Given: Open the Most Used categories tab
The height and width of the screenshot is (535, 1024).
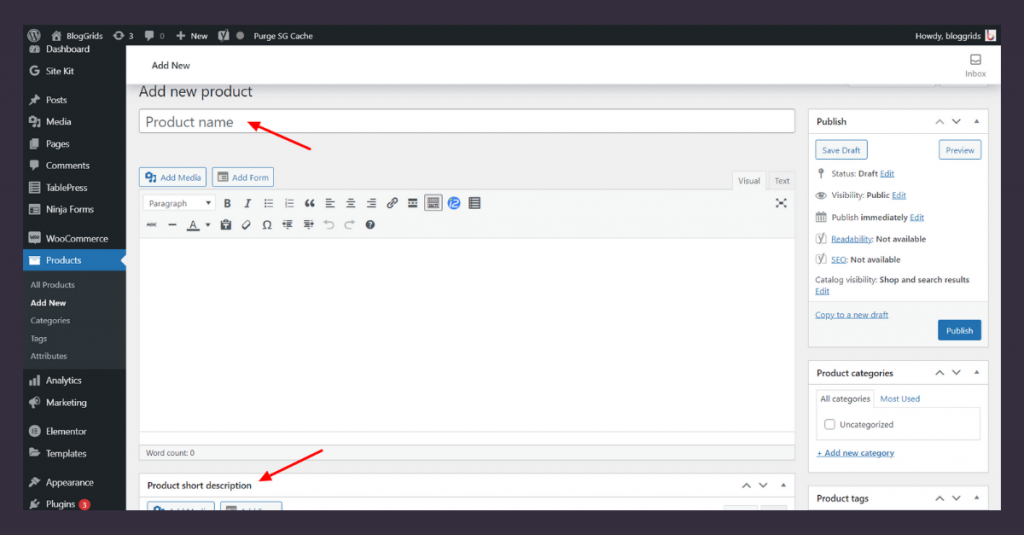Looking at the screenshot, I should pyautogui.click(x=900, y=398).
